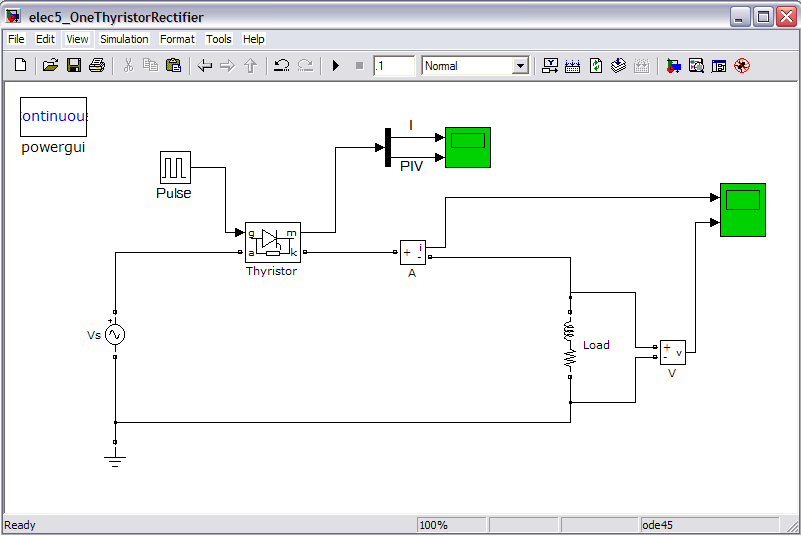Select the Vs AC voltage source
The width and height of the screenshot is (801, 536).
pos(115,336)
